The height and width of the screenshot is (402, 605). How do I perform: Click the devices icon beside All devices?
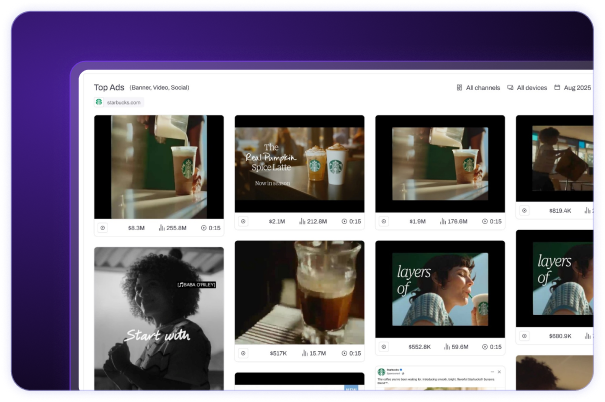(x=511, y=88)
